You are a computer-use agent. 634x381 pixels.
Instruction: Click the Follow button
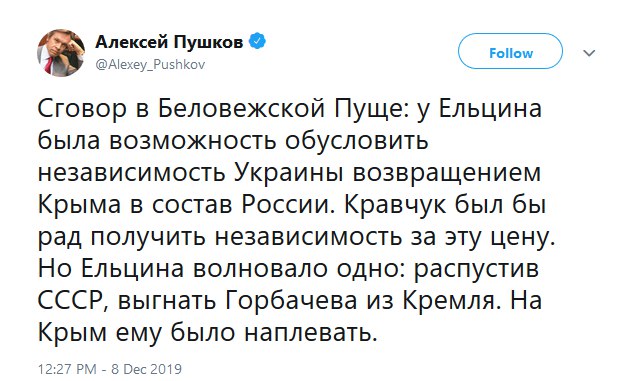click(510, 51)
